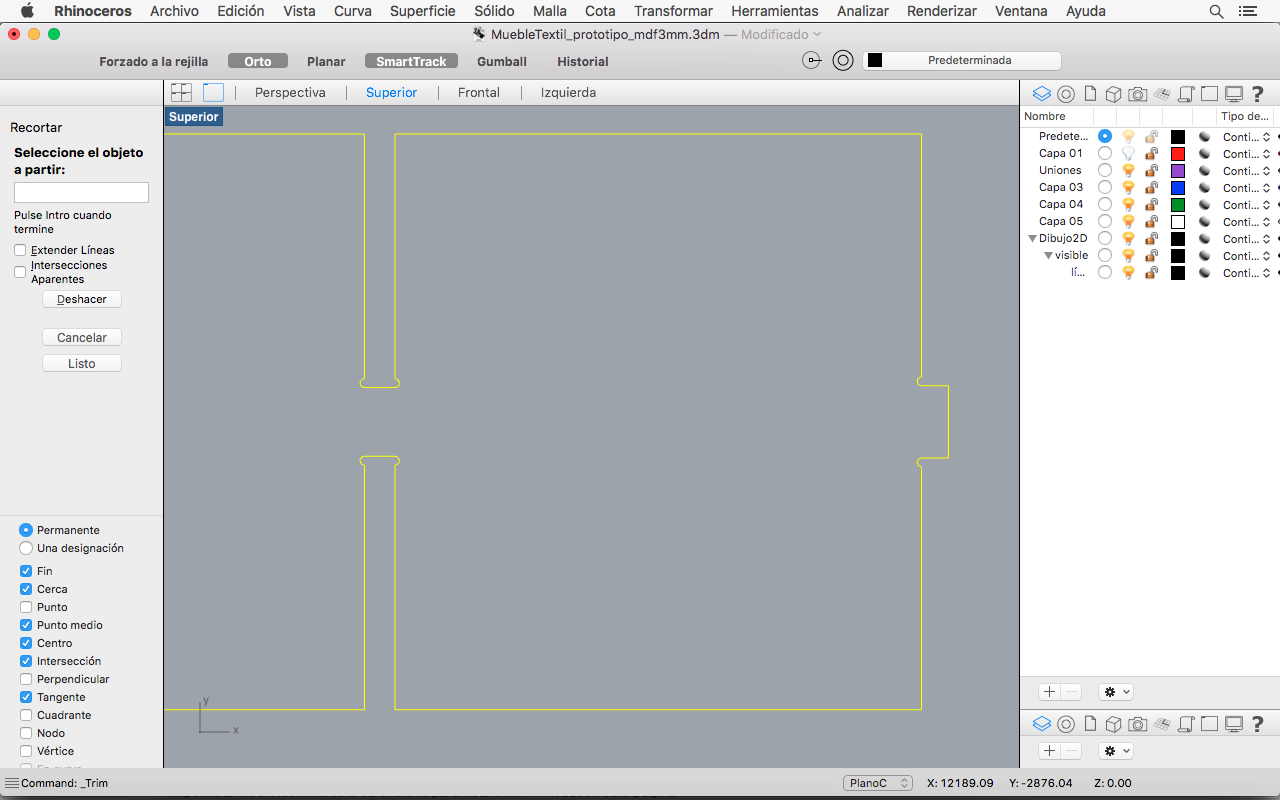This screenshot has height=800, width=1280.
Task: Turn on Capa 01 layer light bulb
Action: (1128, 153)
